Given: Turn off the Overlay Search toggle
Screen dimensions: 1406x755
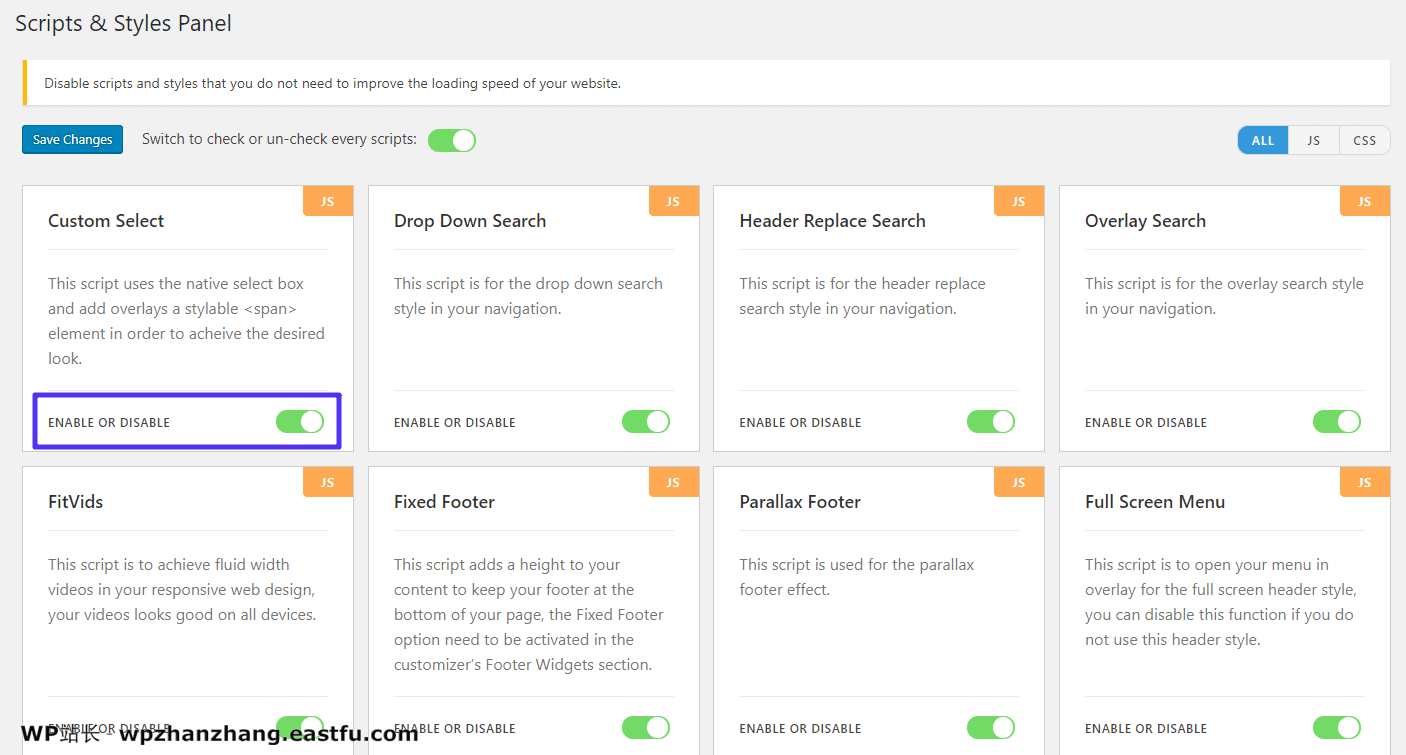Looking at the screenshot, I should 1336,422.
